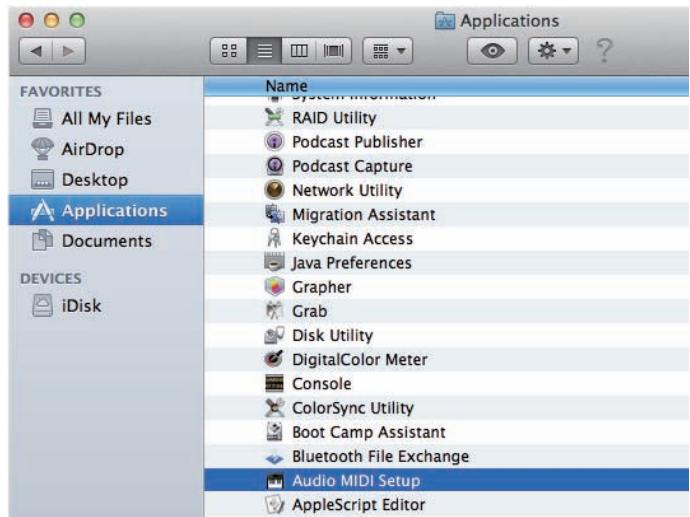
Task: Select the "Grab" name
Action: 310,312
